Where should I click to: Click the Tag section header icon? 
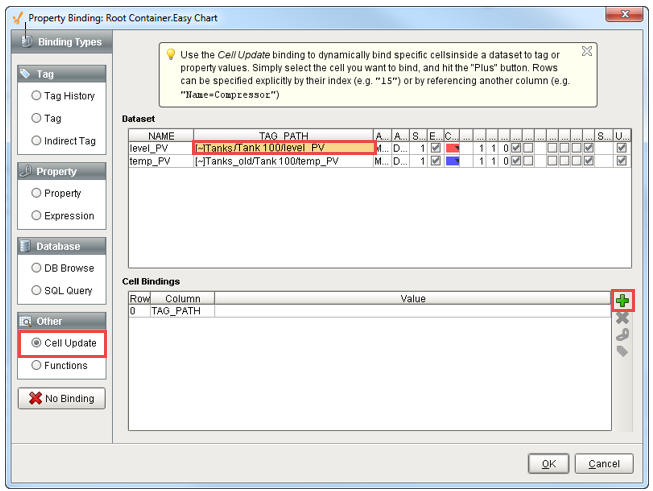pyautogui.click(x=25, y=74)
